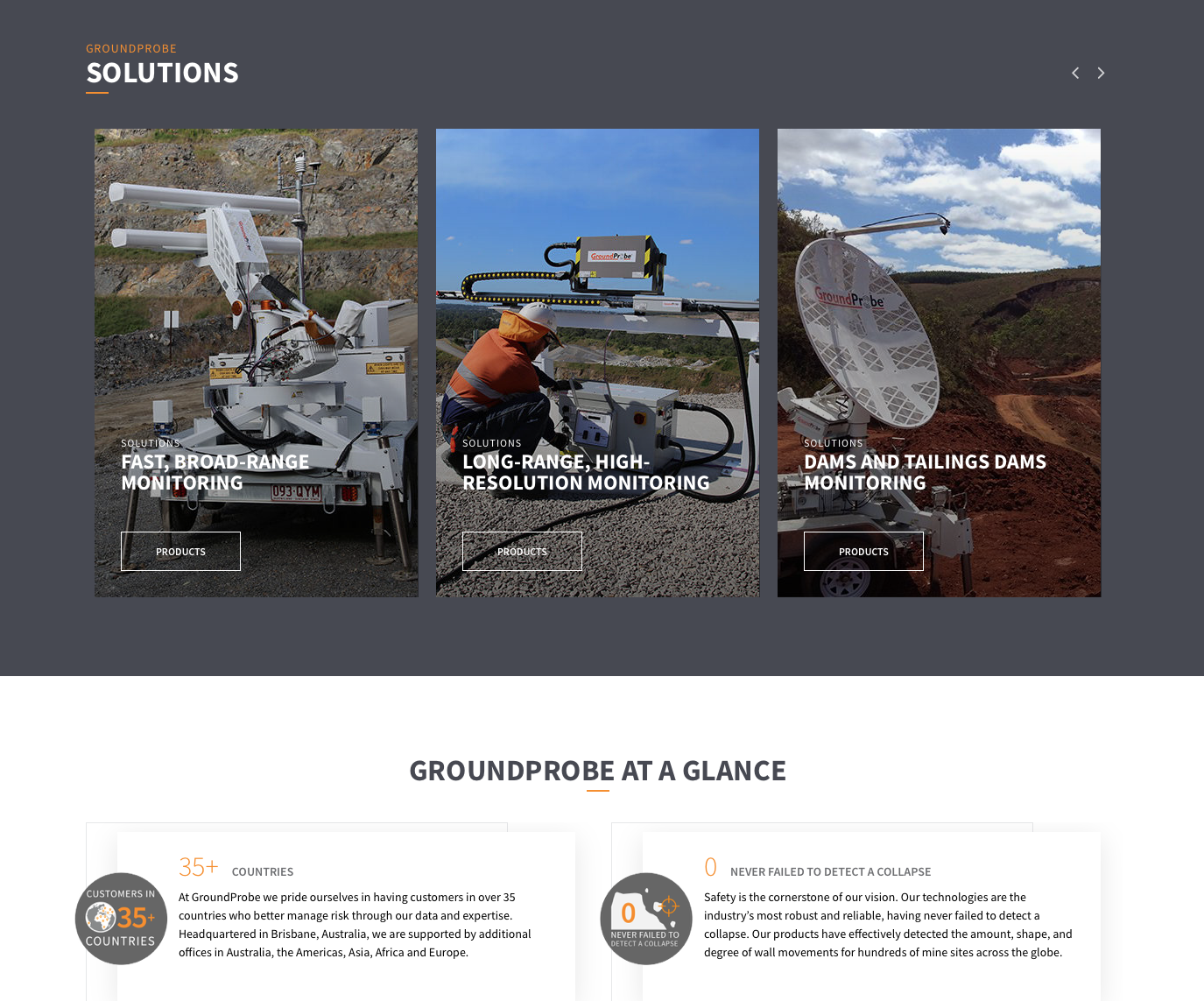Click the large SOLUTIONS section heading
The height and width of the screenshot is (1001, 1204).
pos(162,73)
